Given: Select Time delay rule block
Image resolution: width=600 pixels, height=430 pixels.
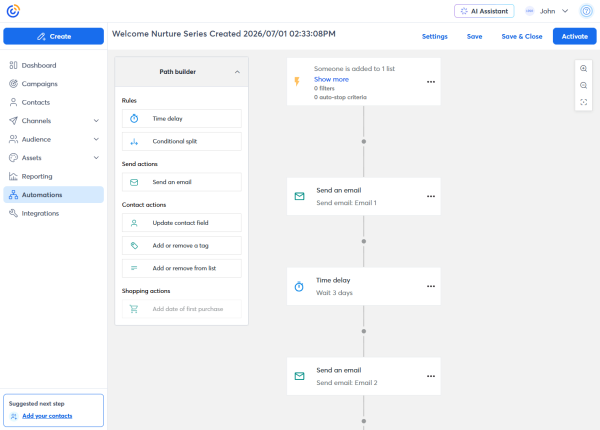Looking at the screenshot, I should pyautogui.click(x=182, y=119).
